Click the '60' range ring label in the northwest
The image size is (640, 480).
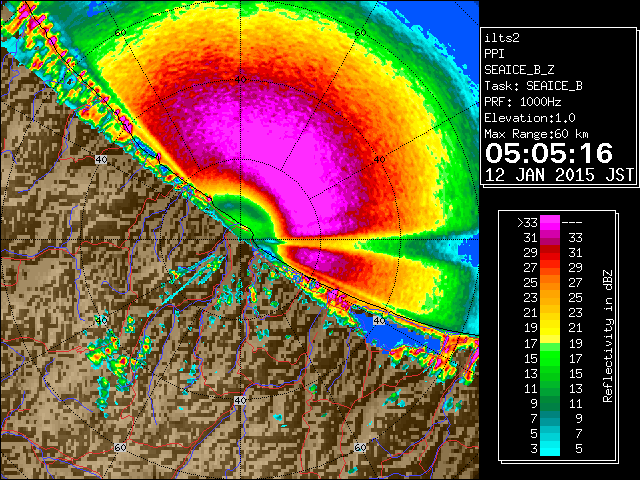(120, 33)
